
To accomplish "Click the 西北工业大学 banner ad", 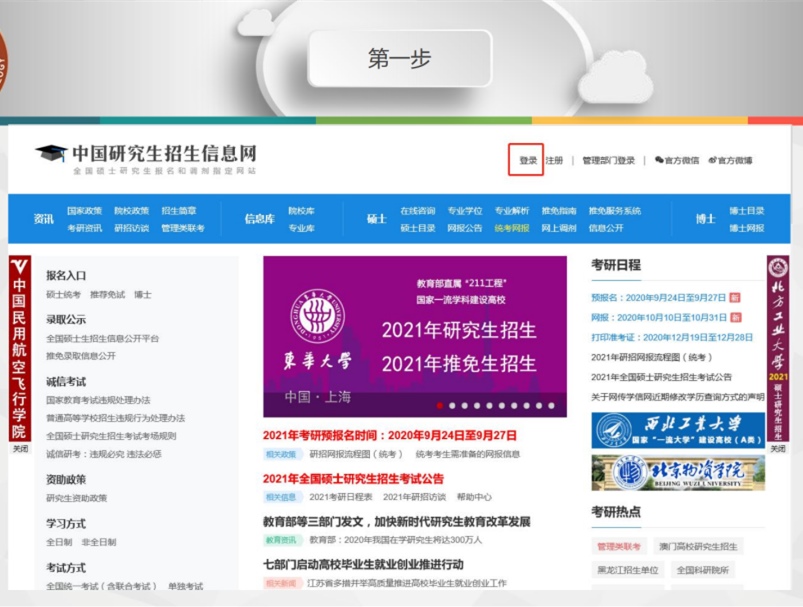I will (x=677, y=430).
